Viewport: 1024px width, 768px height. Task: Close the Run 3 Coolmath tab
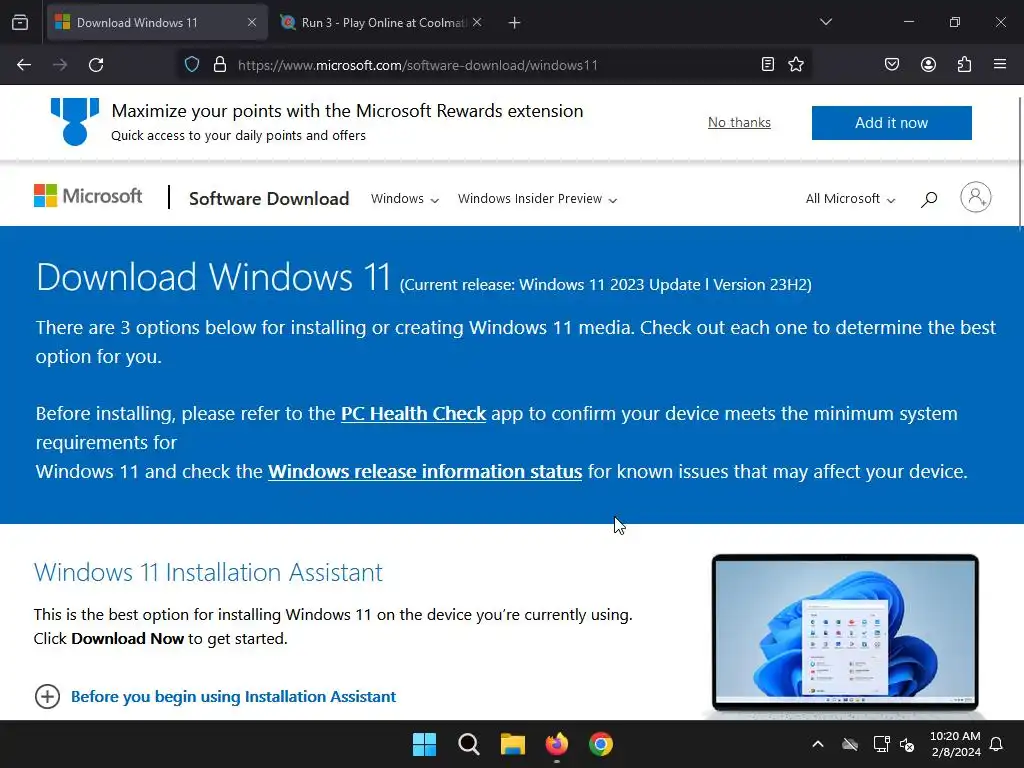(477, 22)
